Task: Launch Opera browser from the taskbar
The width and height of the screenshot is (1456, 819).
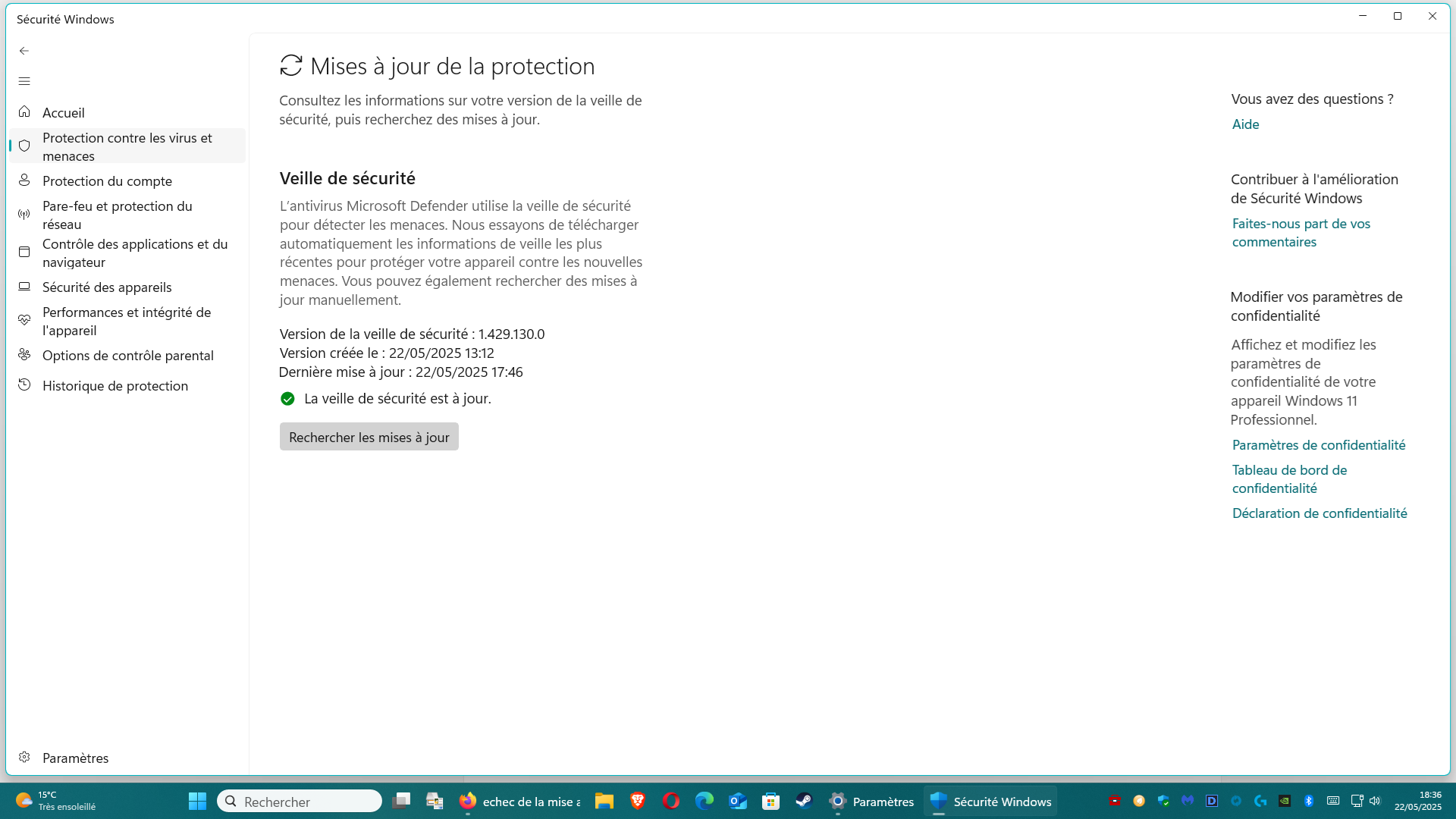Action: point(671,801)
